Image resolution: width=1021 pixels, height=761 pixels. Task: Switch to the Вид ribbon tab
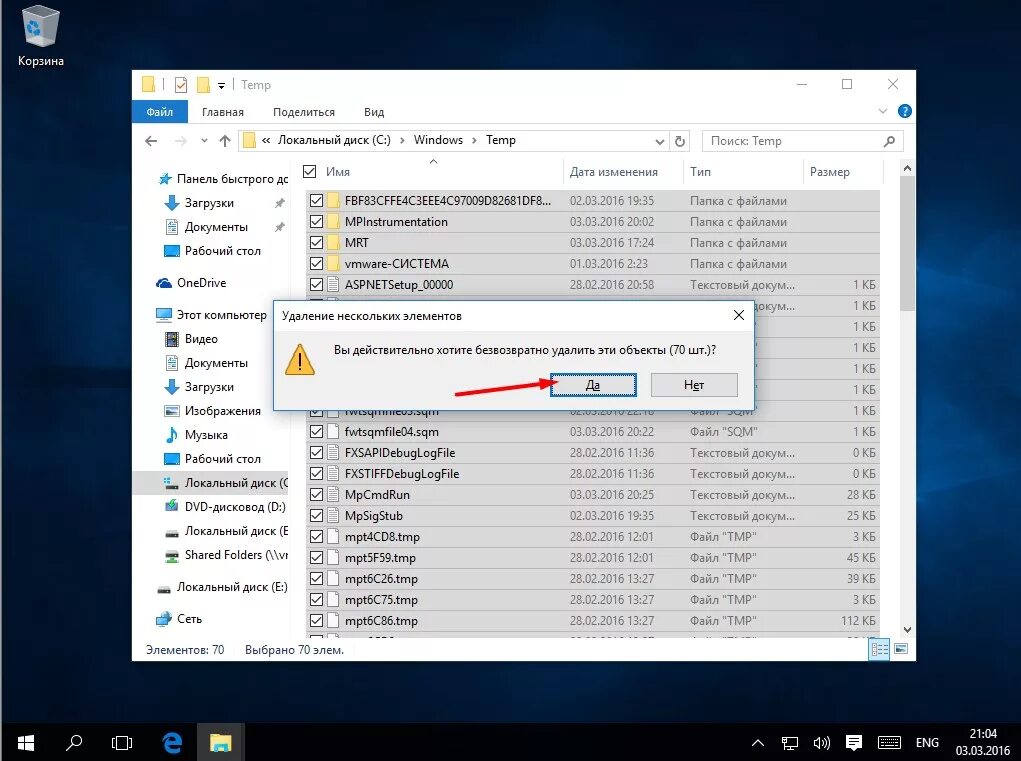pyautogui.click(x=374, y=112)
